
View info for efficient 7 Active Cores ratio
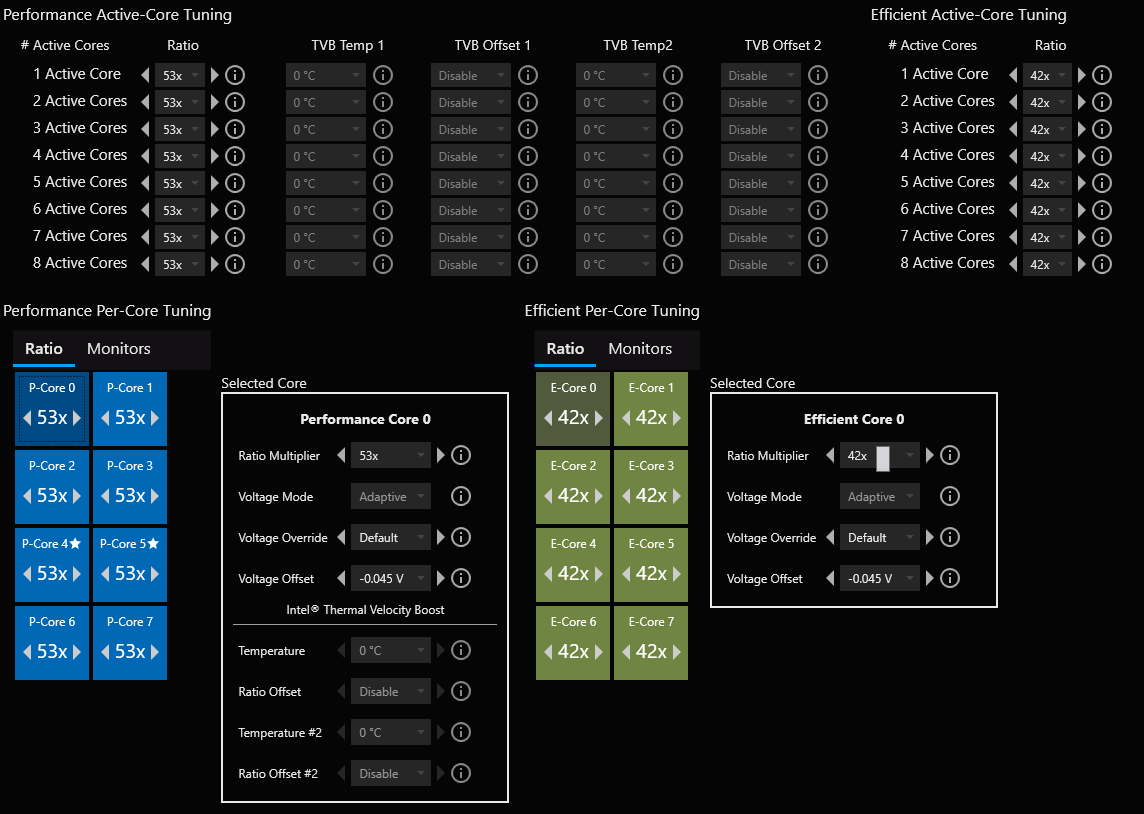(1102, 237)
